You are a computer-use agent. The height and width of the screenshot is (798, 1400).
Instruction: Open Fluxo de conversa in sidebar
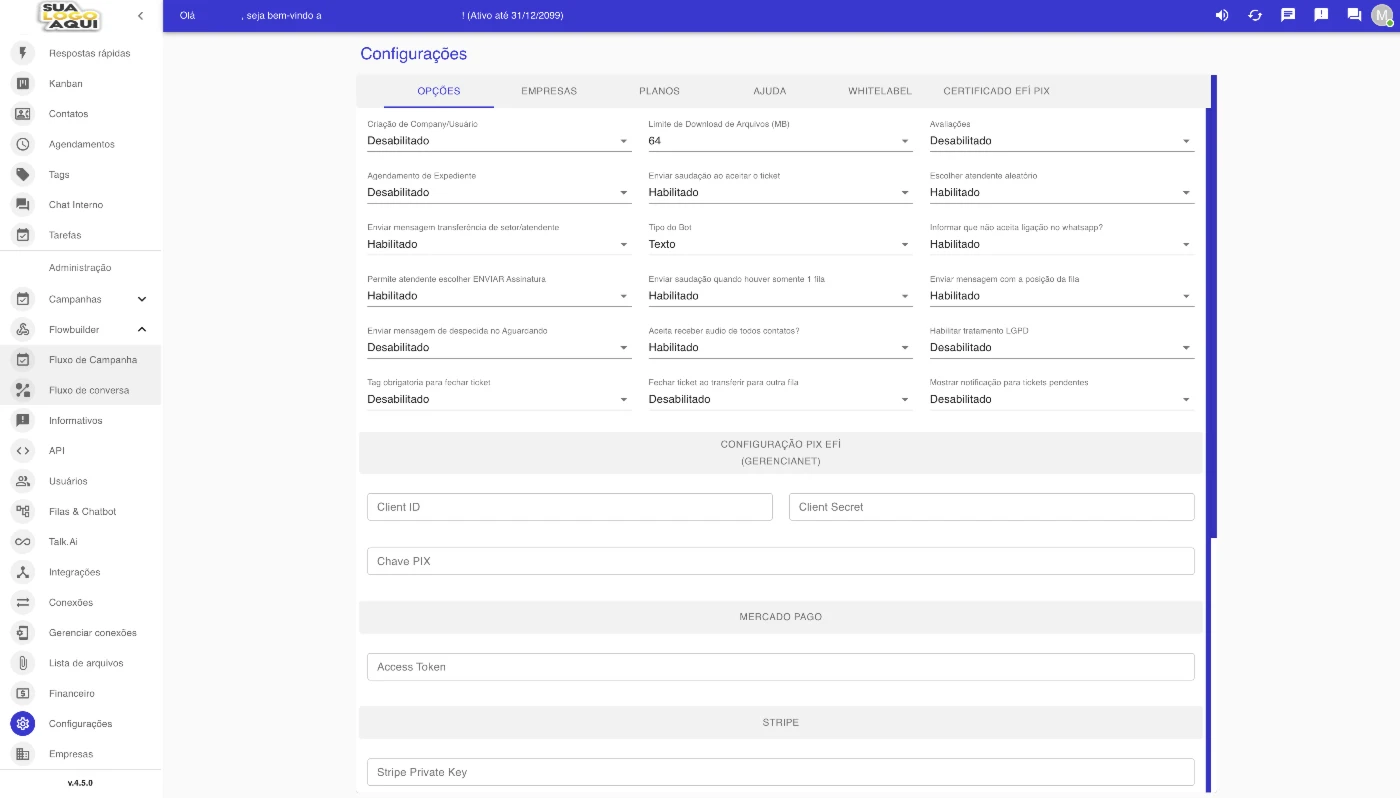89,390
